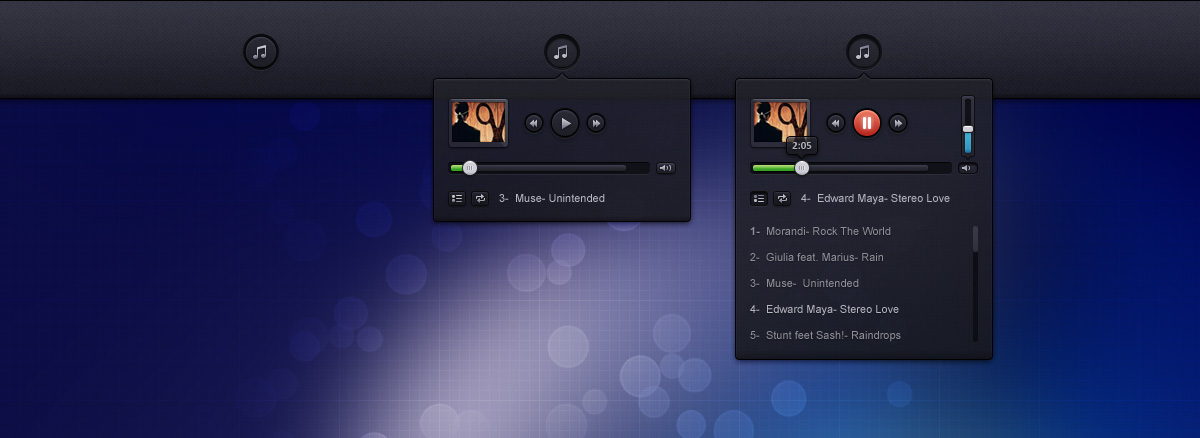Hide the playlist in Edward Maya player
1200x438 pixels.
click(x=759, y=198)
